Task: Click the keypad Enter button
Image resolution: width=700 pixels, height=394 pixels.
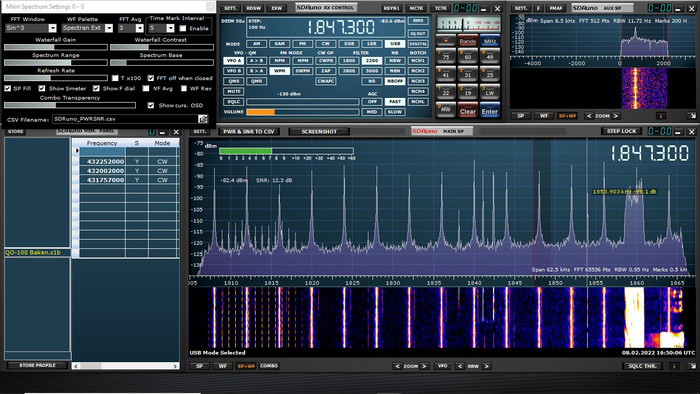Action: pos(490,111)
